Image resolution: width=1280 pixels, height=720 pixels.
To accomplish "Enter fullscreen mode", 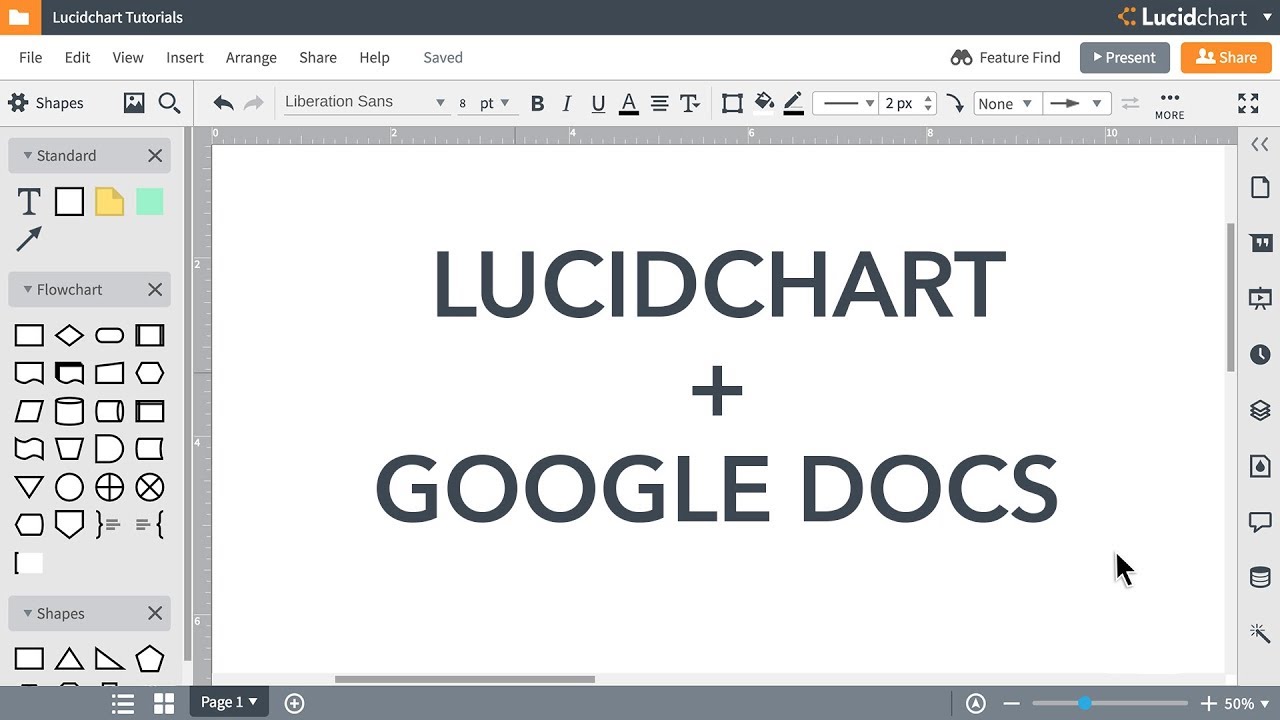I will click(x=1248, y=103).
